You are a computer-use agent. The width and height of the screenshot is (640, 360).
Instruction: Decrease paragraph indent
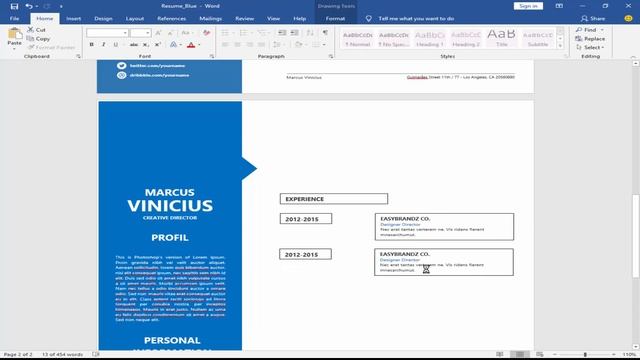[x=282, y=33]
